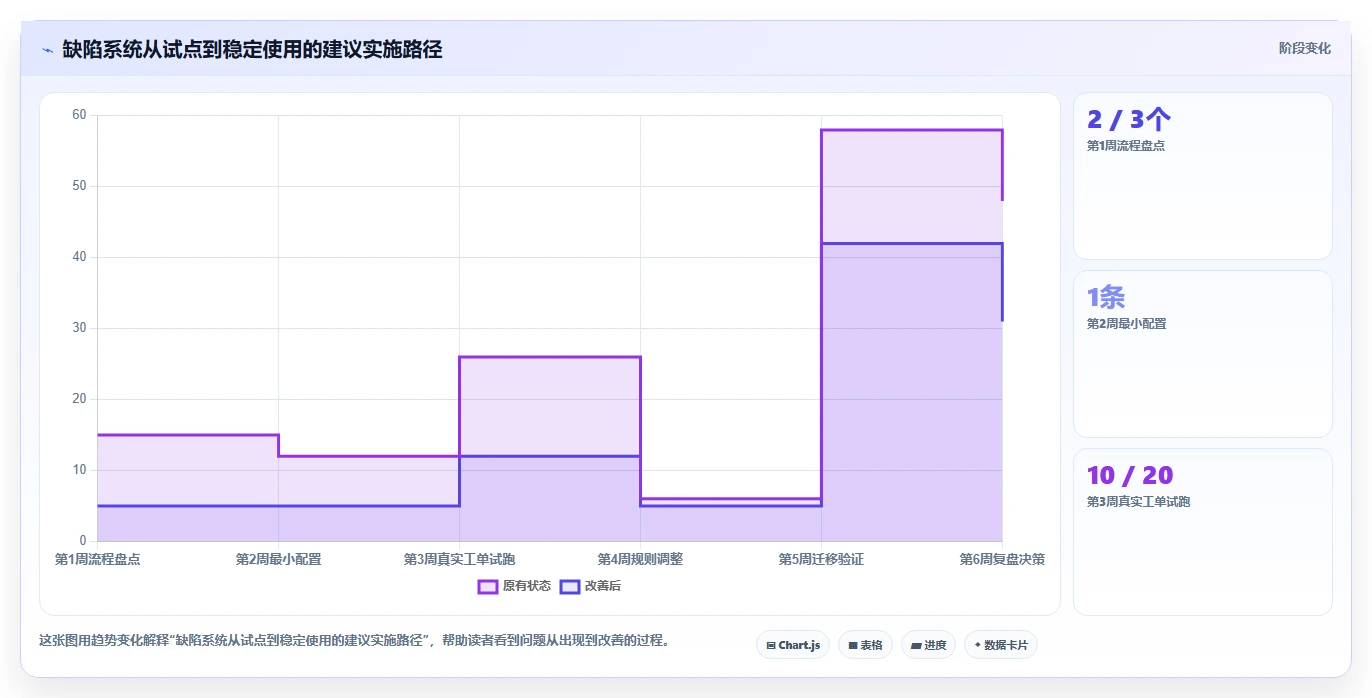Click the 数据卡片 tag
This screenshot has width=1372, height=698.
[1001, 645]
